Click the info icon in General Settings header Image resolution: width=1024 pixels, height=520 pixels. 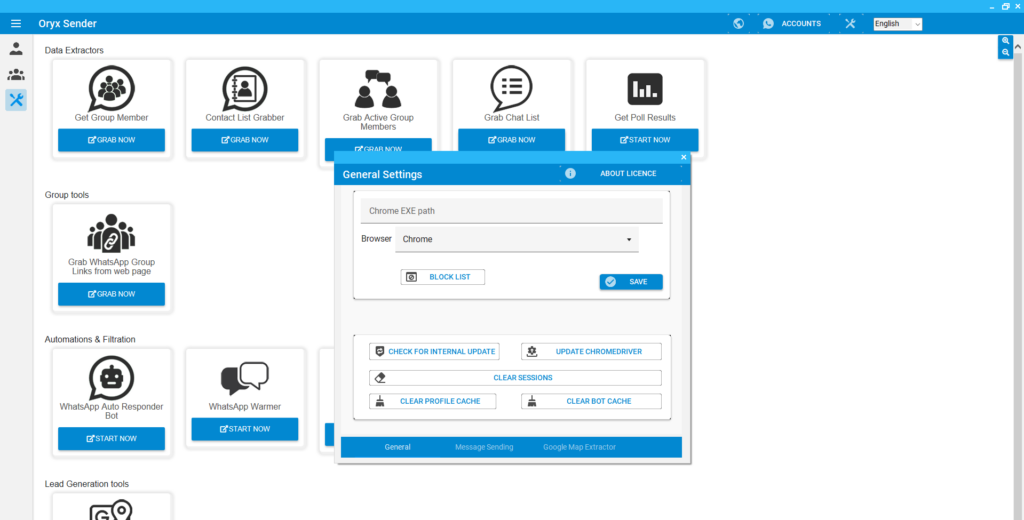point(570,174)
